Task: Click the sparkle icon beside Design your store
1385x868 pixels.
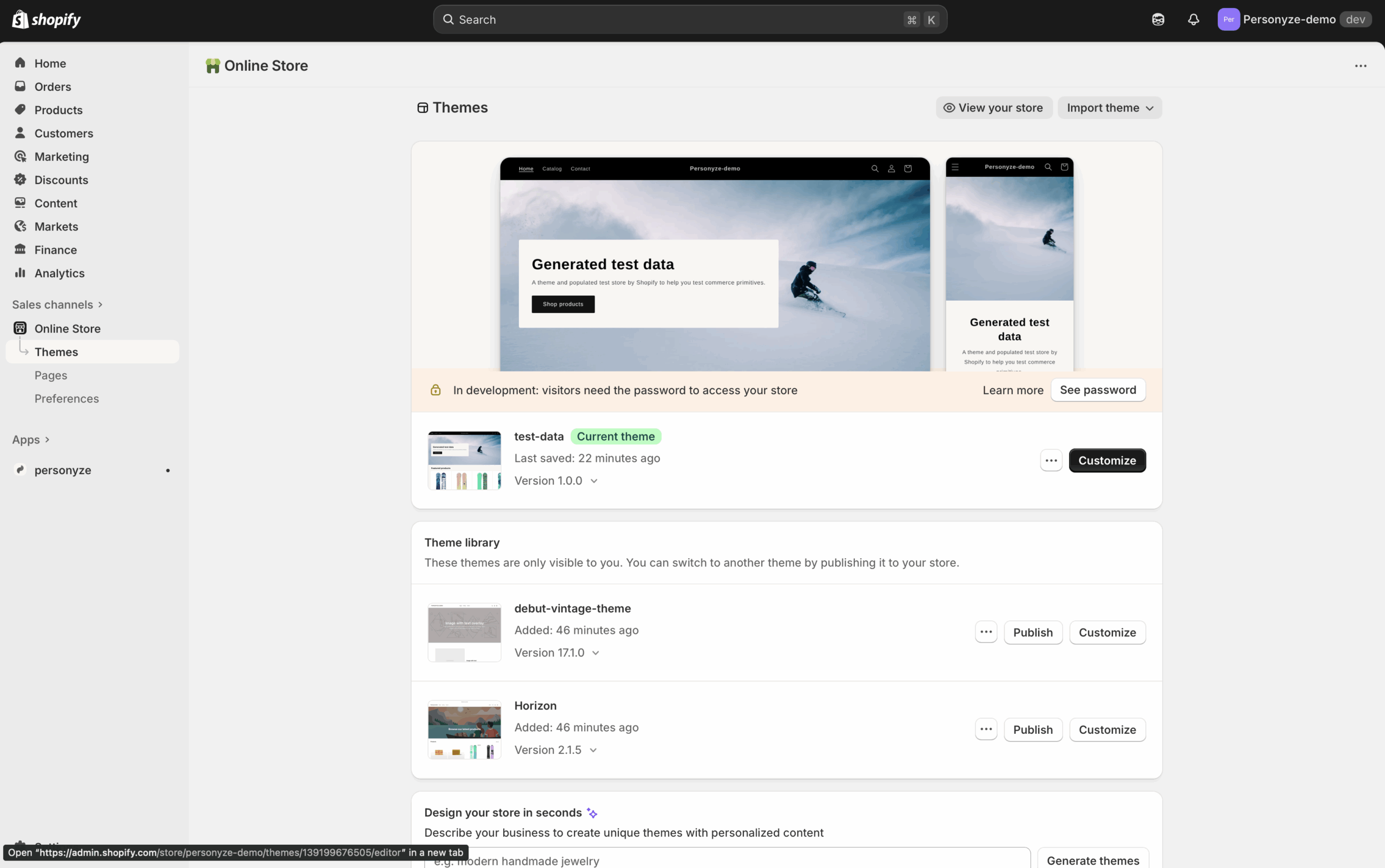Action: pos(592,813)
